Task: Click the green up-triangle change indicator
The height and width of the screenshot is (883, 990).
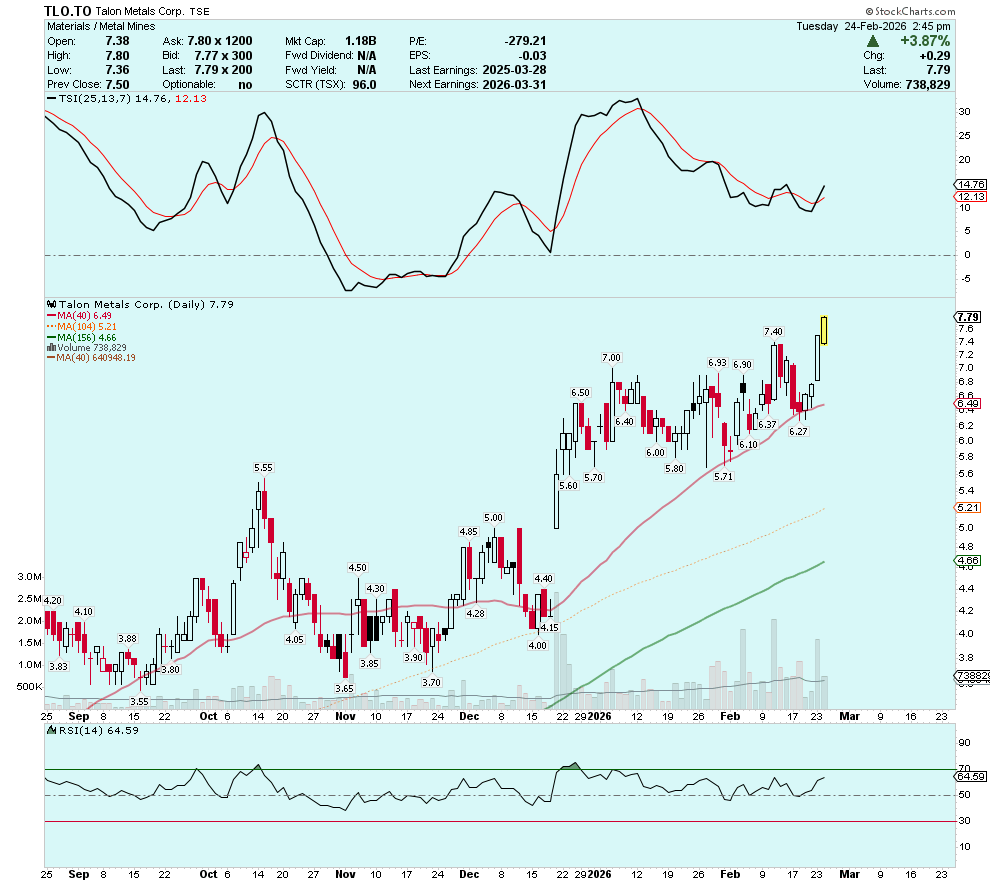Action: pyautogui.click(x=873, y=42)
